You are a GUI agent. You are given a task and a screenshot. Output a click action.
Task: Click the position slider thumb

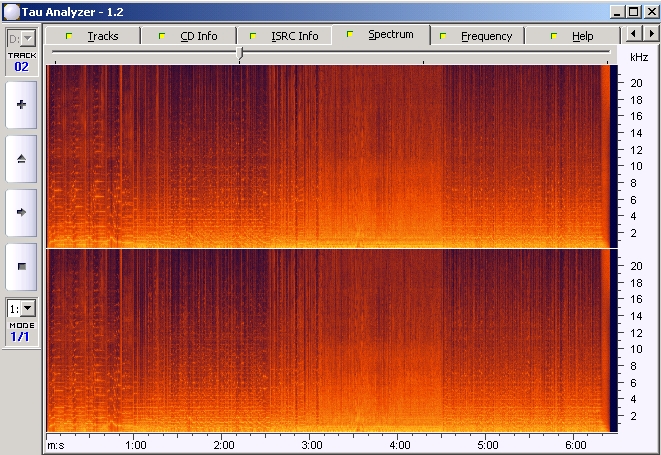(x=240, y=54)
